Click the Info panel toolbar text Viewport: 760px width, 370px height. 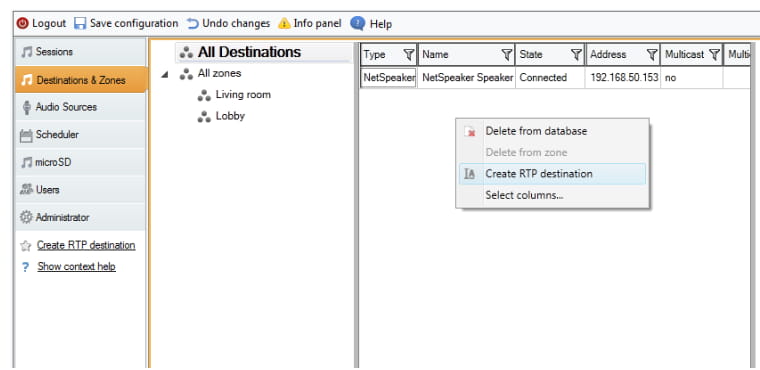click(317, 23)
